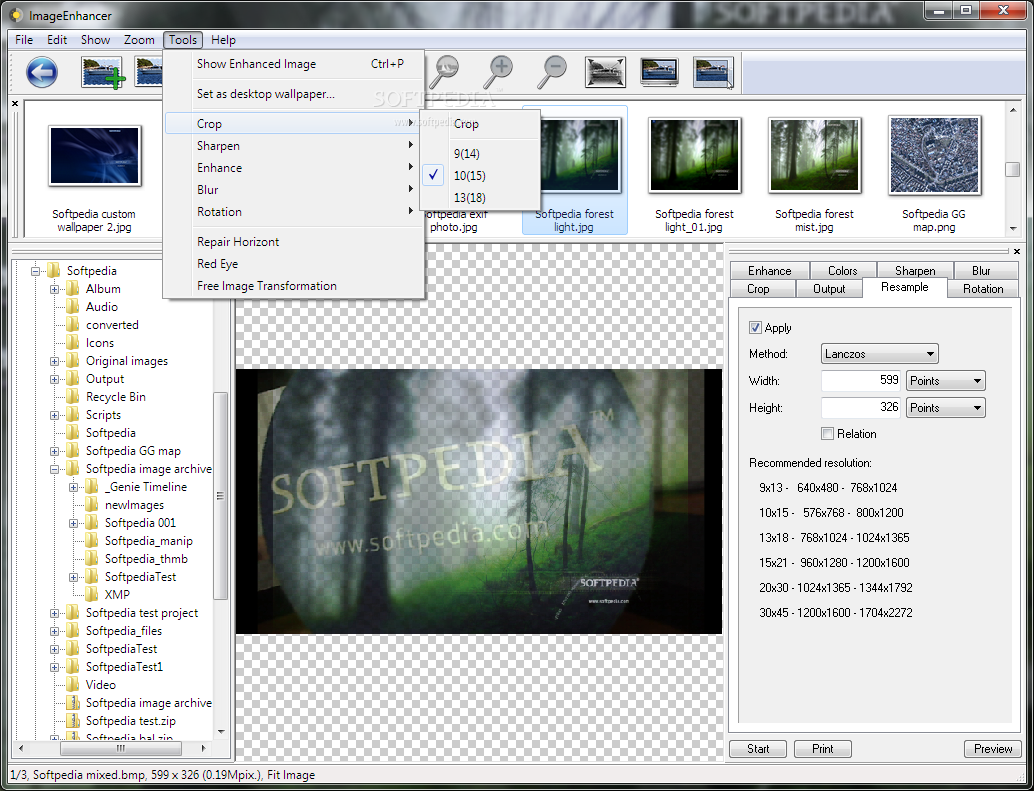Click the thumbnail strip scroll down arrow

pos(1013,229)
